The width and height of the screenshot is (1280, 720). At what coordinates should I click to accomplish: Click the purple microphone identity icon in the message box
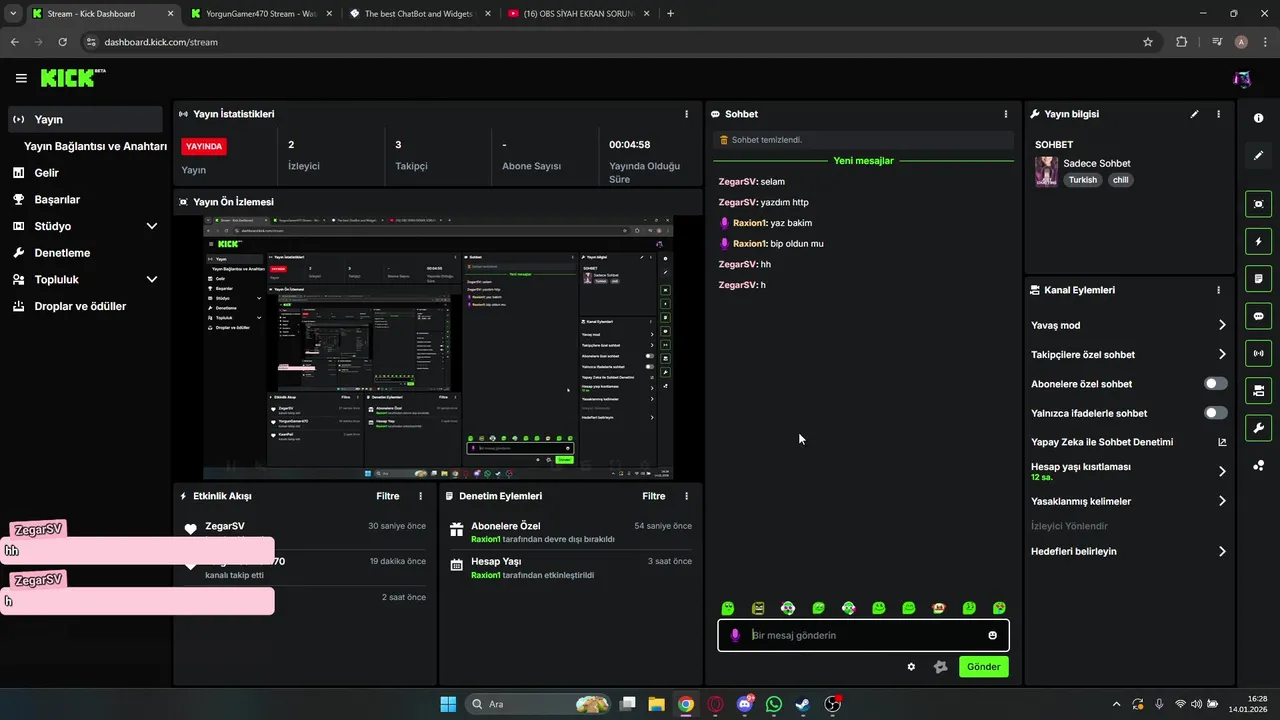(x=735, y=635)
